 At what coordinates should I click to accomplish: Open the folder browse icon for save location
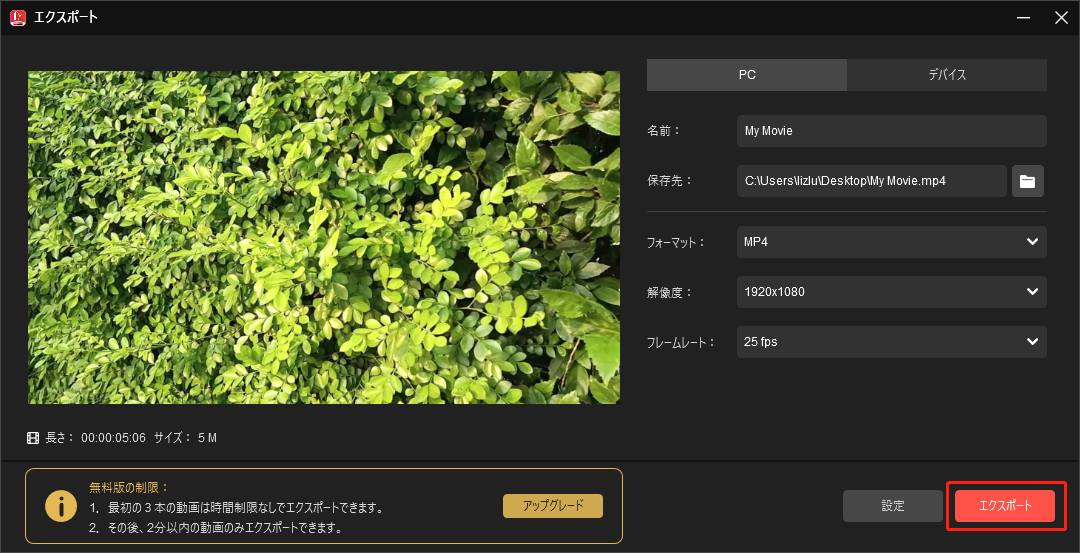click(x=1028, y=181)
